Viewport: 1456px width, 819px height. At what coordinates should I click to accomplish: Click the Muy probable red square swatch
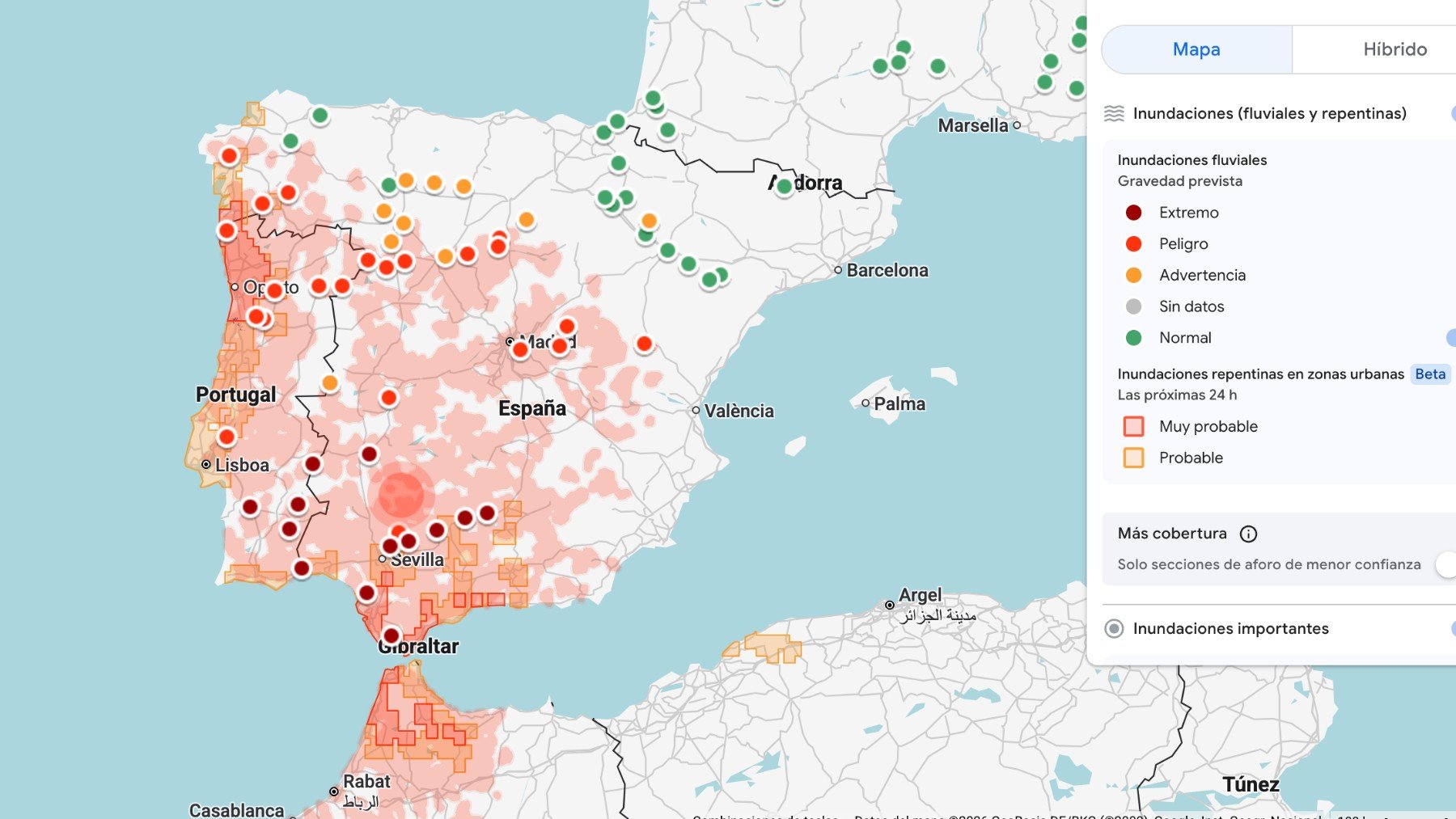coord(1133,426)
